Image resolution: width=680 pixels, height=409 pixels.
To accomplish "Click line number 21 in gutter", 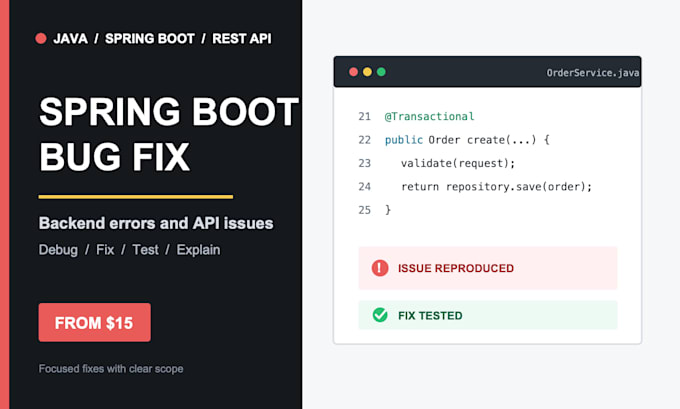I will 365,116.
